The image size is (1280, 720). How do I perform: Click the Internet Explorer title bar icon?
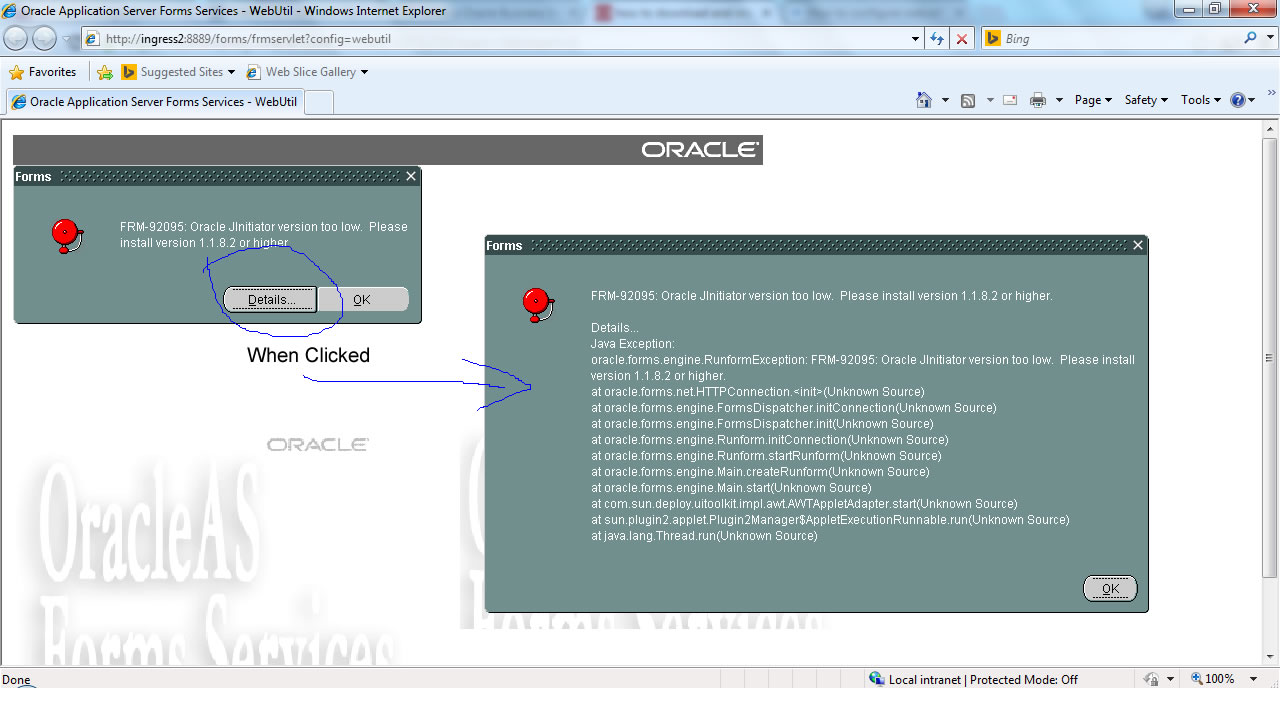10,11
